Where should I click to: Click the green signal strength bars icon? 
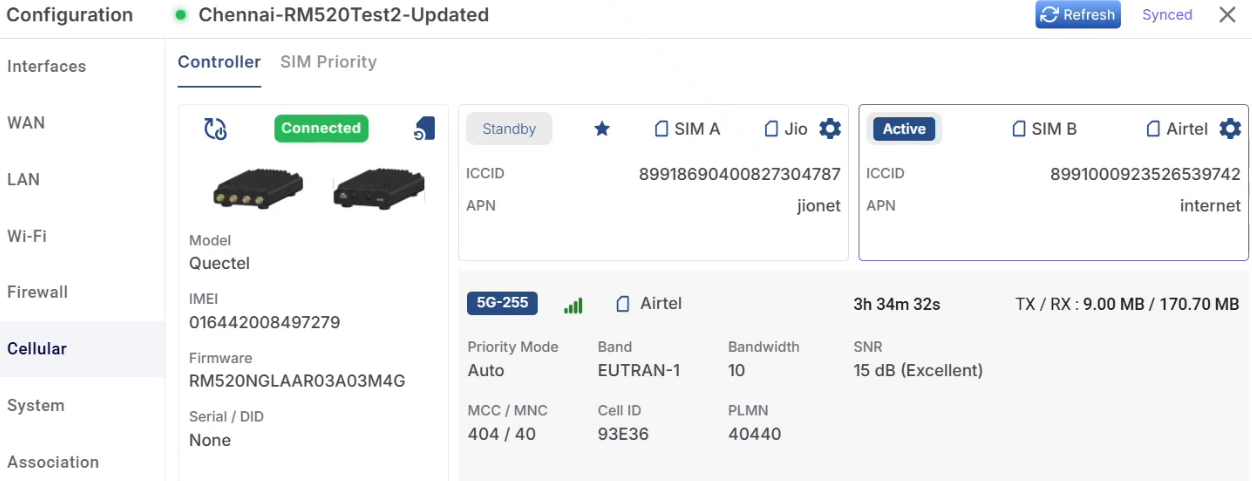tap(573, 304)
